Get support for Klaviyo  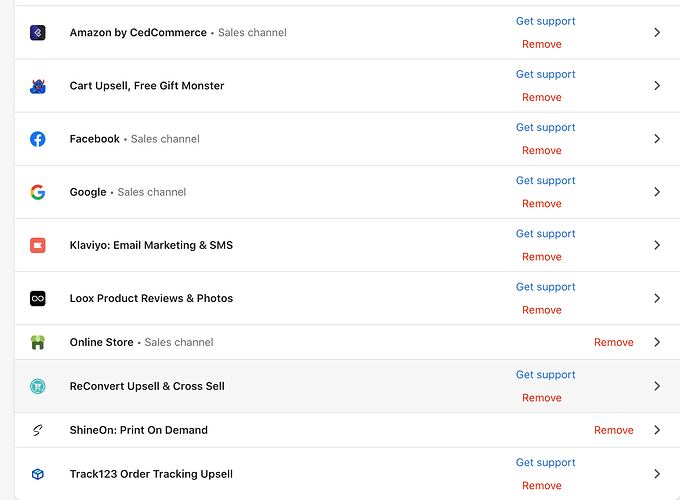(545, 234)
